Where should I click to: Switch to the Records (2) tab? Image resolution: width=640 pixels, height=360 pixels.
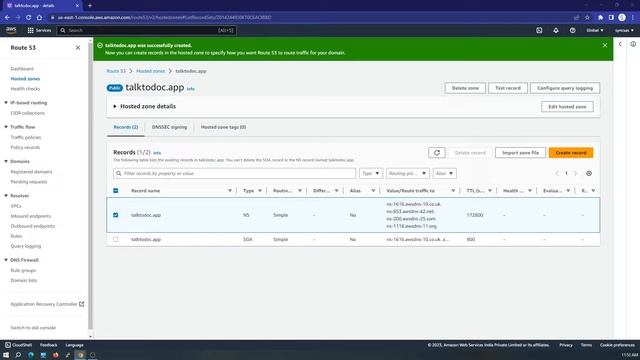pyautogui.click(x=126, y=127)
